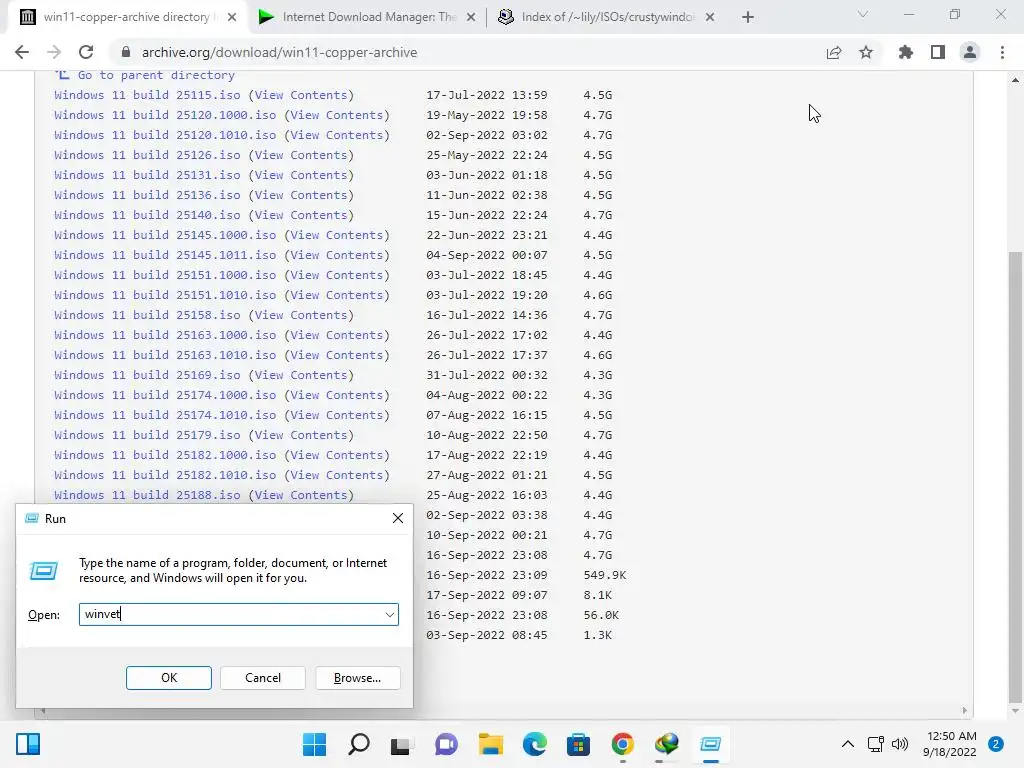Share this page using the share icon
This screenshot has height=768, width=1024.
tap(833, 52)
